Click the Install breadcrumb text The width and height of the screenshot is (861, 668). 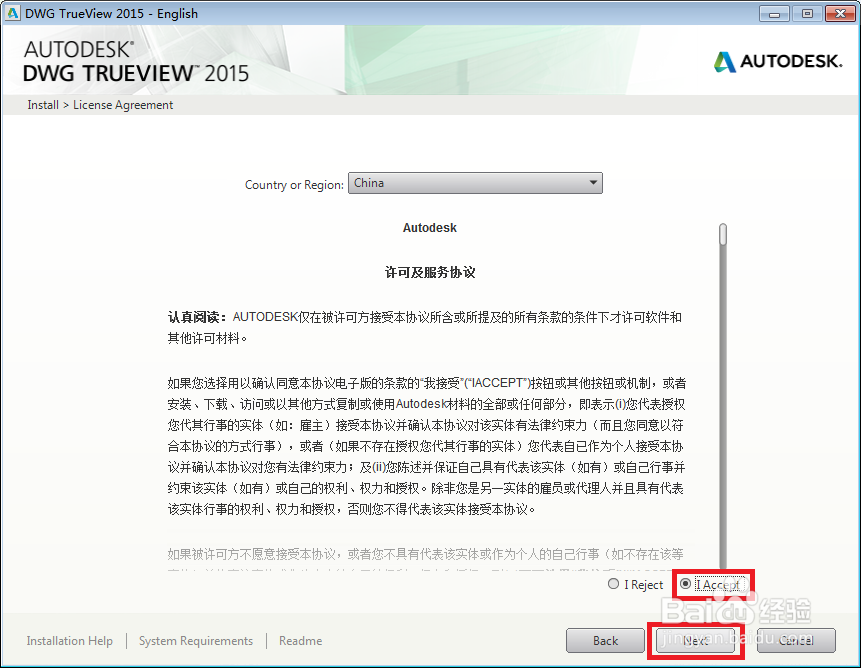click(x=43, y=105)
